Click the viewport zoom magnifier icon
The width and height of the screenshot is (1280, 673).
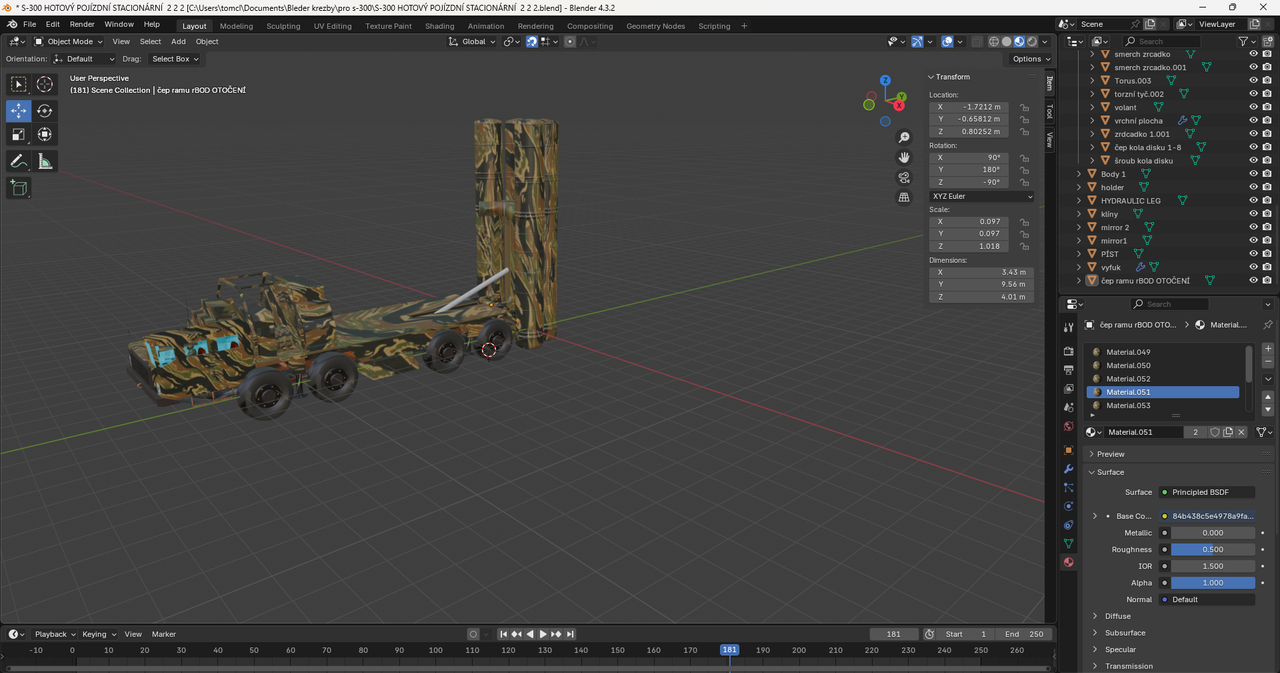click(x=904, y=137)
